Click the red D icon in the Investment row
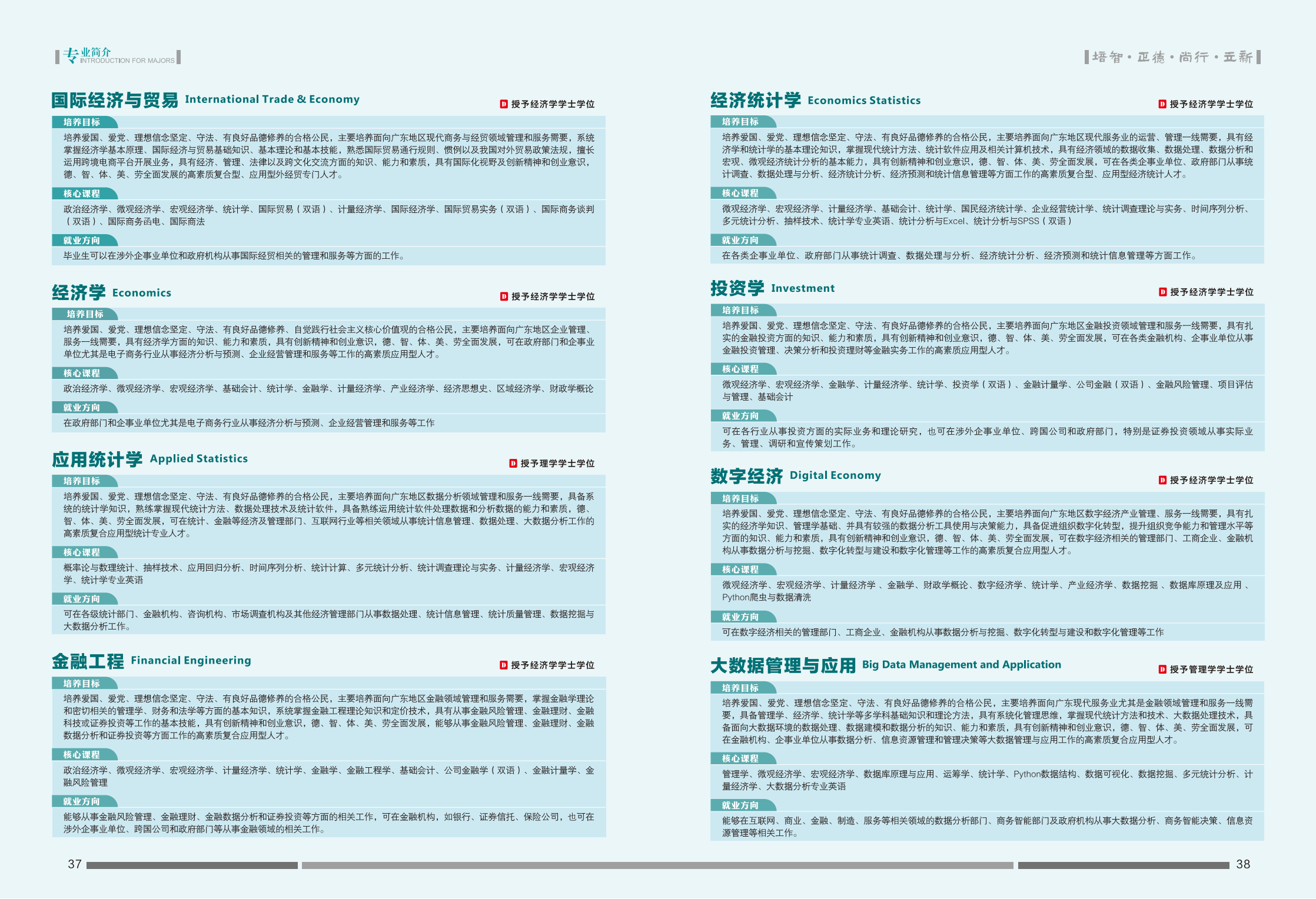This screenshot has height=899, width=1316. click(x=1162, y=292)
